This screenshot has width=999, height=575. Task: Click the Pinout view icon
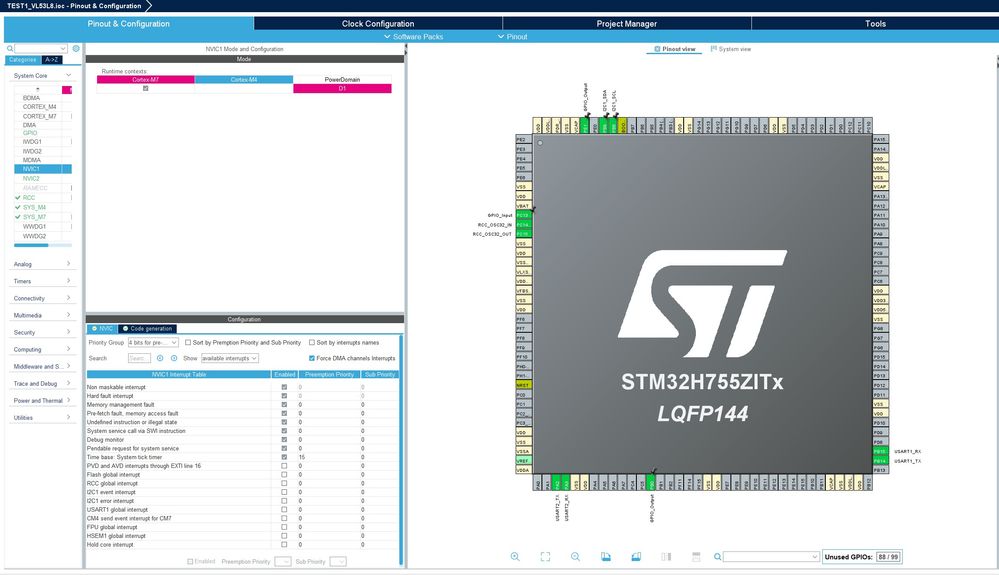(658, 49)
